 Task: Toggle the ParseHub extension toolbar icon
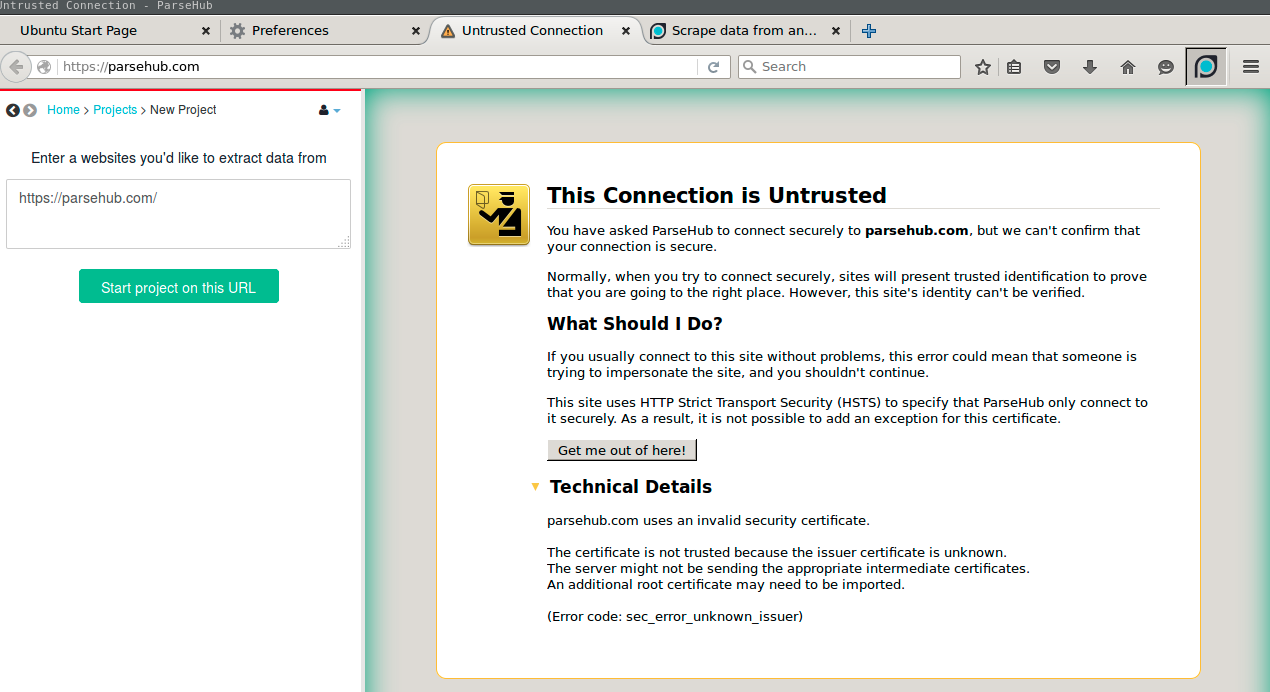[1207, 67]
